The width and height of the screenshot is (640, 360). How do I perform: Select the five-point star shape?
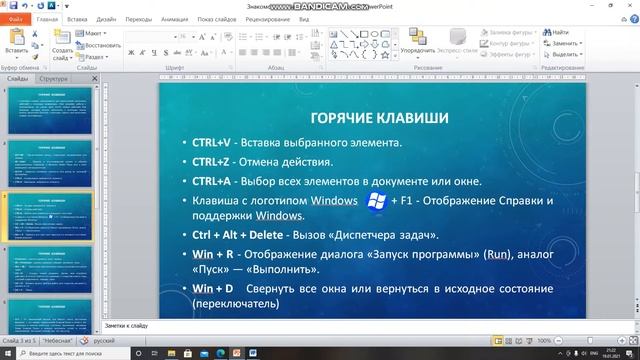385,55
